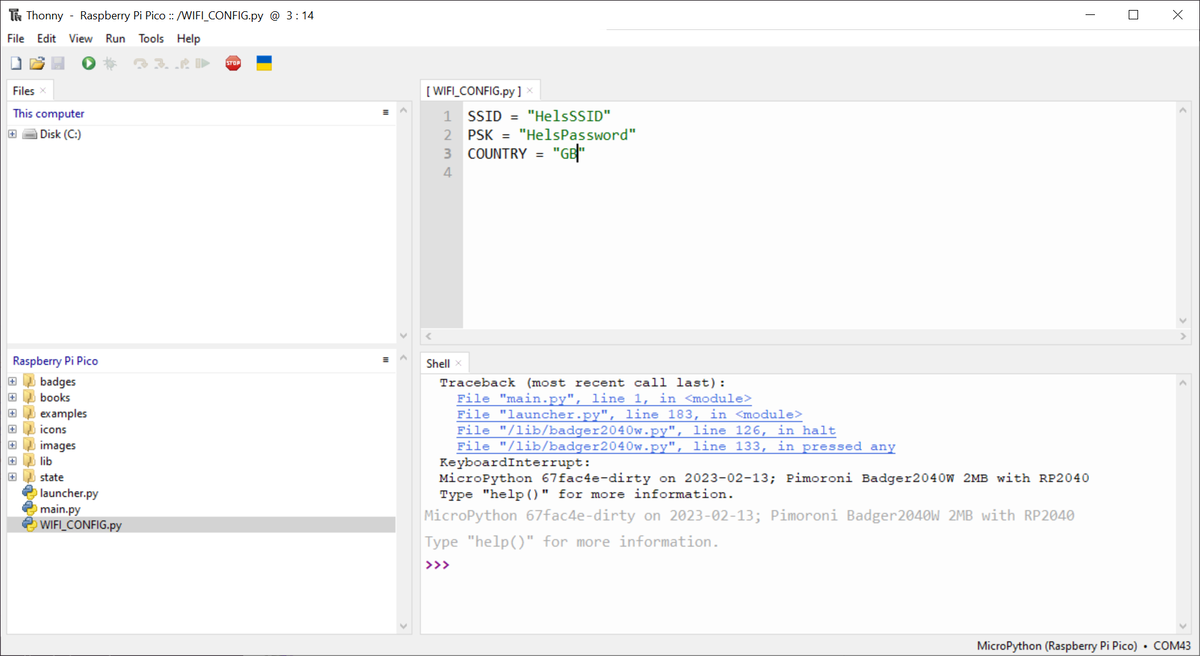The height and width of the screenshot is (656, 1200).
Task: Expand the lib folder on the Pico
Action: [10, 461]
